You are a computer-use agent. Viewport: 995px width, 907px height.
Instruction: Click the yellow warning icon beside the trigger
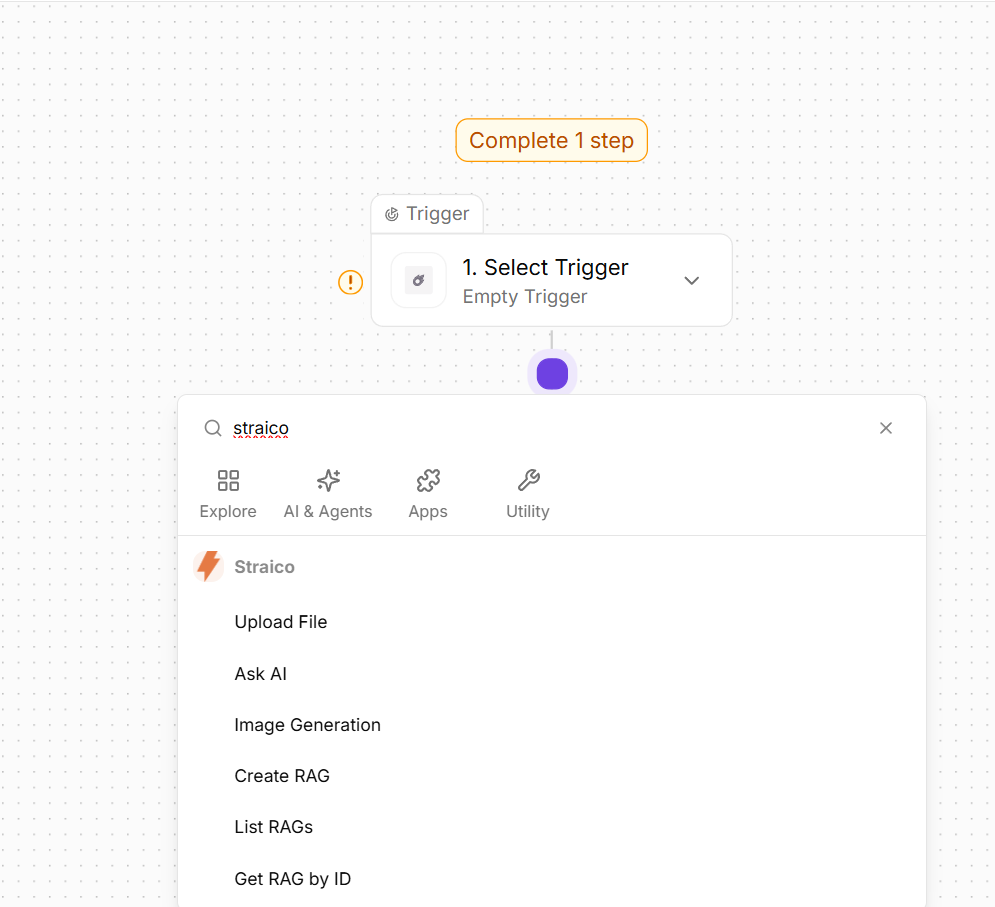350,282
